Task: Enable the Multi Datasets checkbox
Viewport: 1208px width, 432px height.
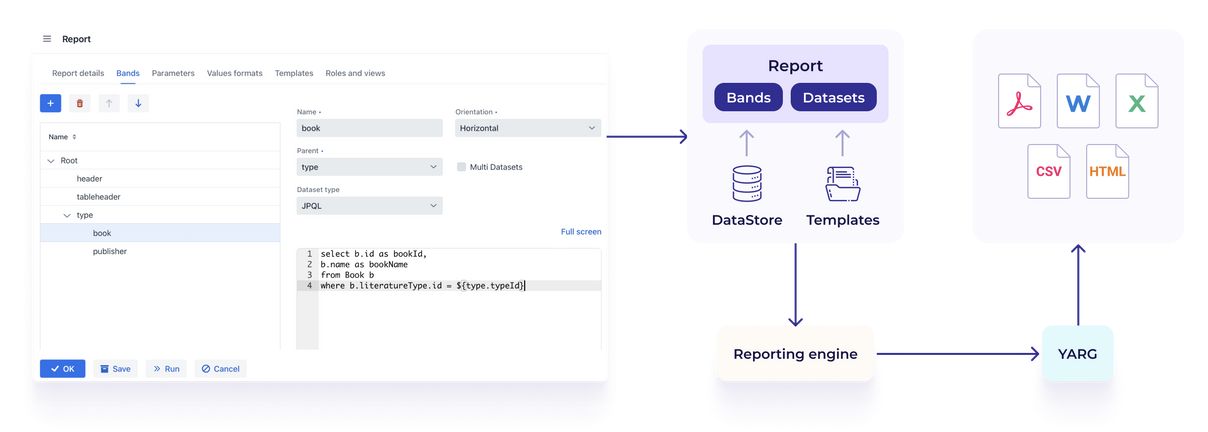Action: (461, 167)
